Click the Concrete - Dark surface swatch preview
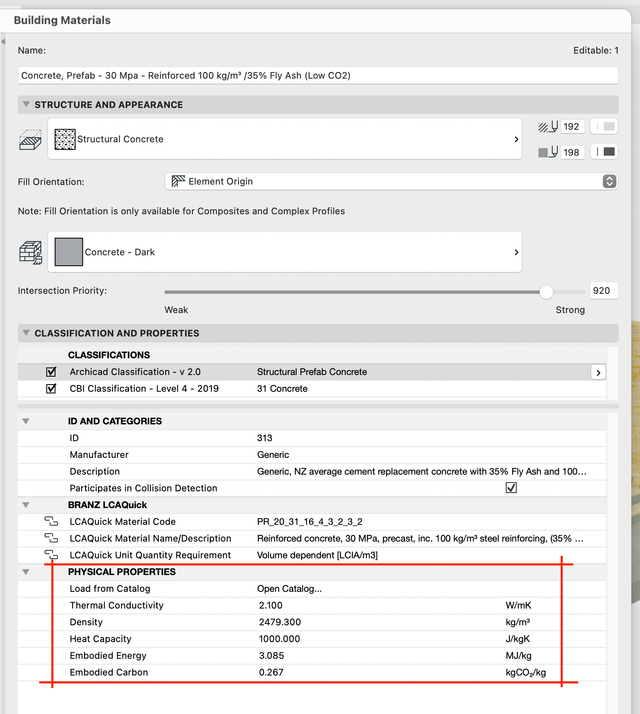 pyautogui.click(x=69, y=252)
